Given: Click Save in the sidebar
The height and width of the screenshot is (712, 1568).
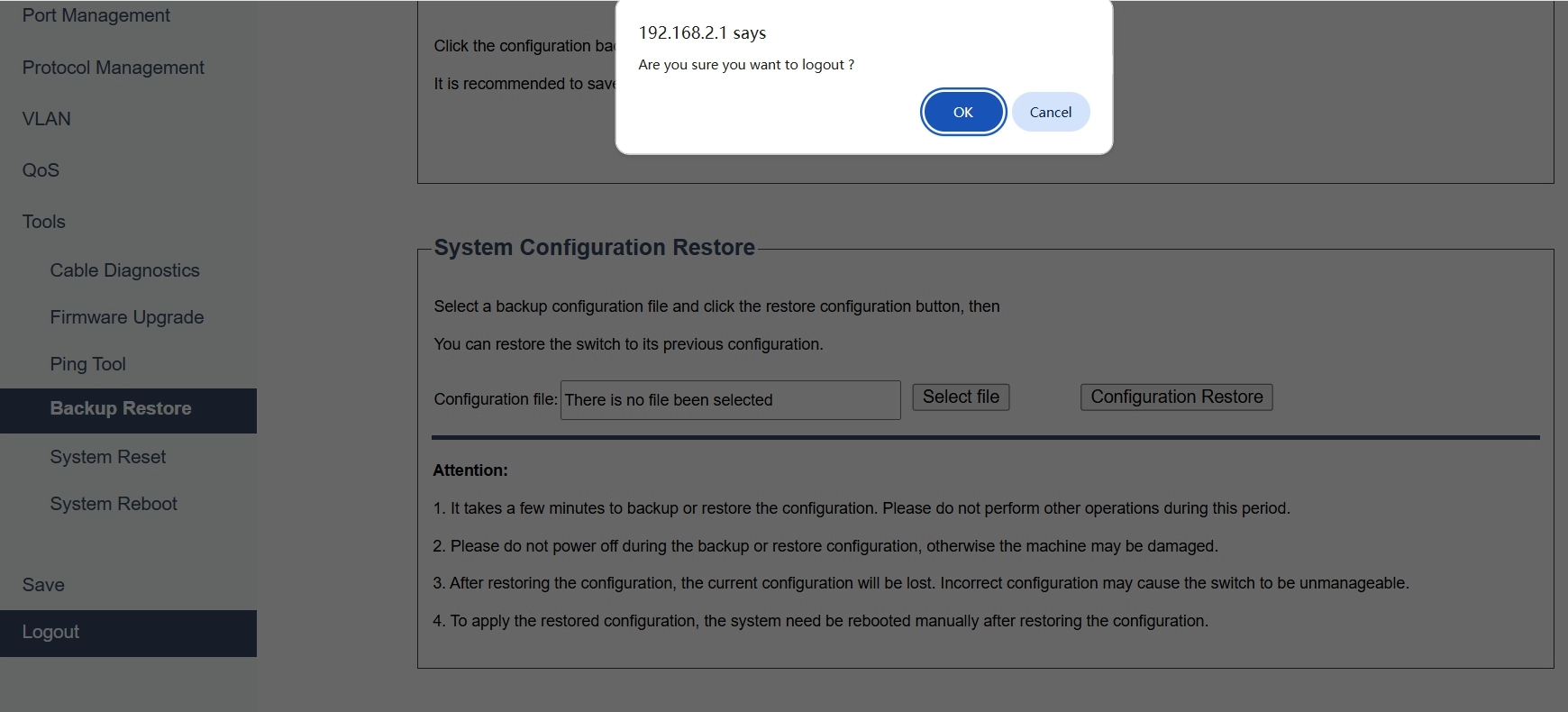Looking at the screenshot, I should pyautogui.click(x=43, y=585).
